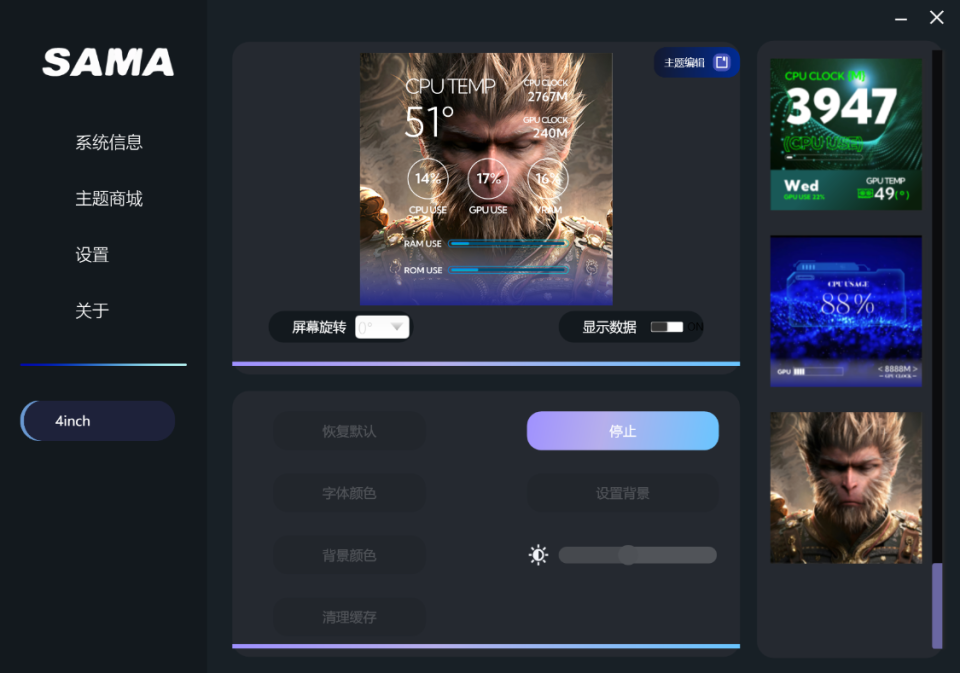Click 恢复默认 to restore defaults
This screenshot has width=960, height=673.
pos(349,431)
